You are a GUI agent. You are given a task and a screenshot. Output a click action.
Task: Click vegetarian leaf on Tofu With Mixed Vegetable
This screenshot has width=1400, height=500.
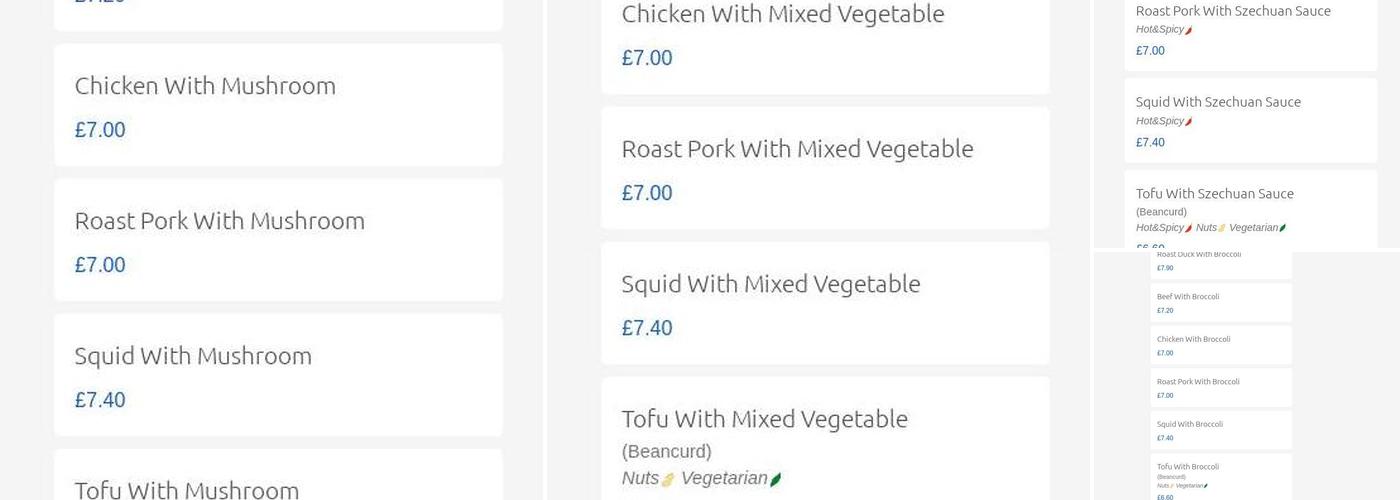tap(775, 479)
